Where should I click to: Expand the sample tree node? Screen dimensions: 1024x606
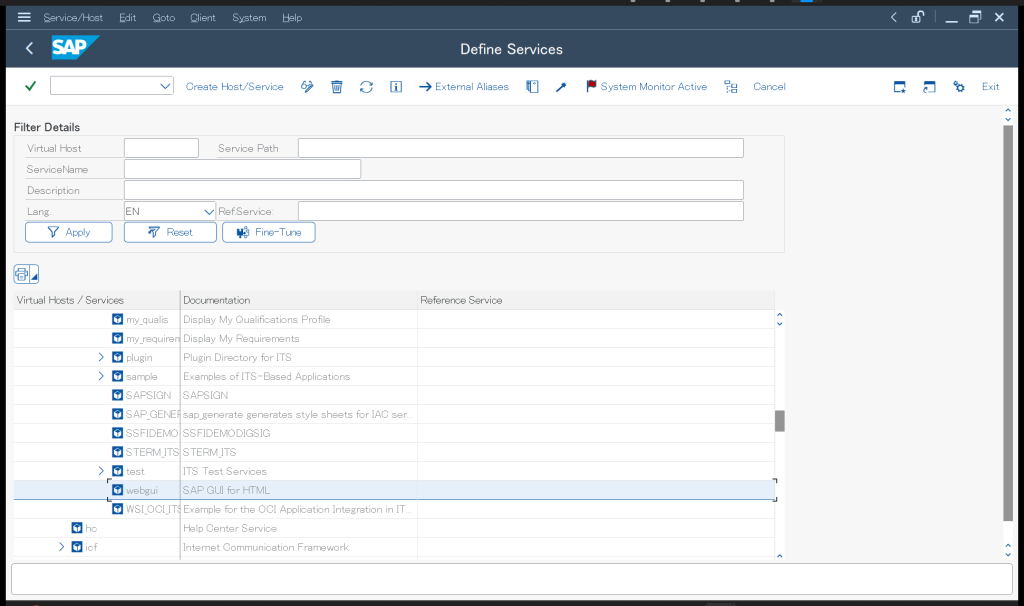coord(101,376)
